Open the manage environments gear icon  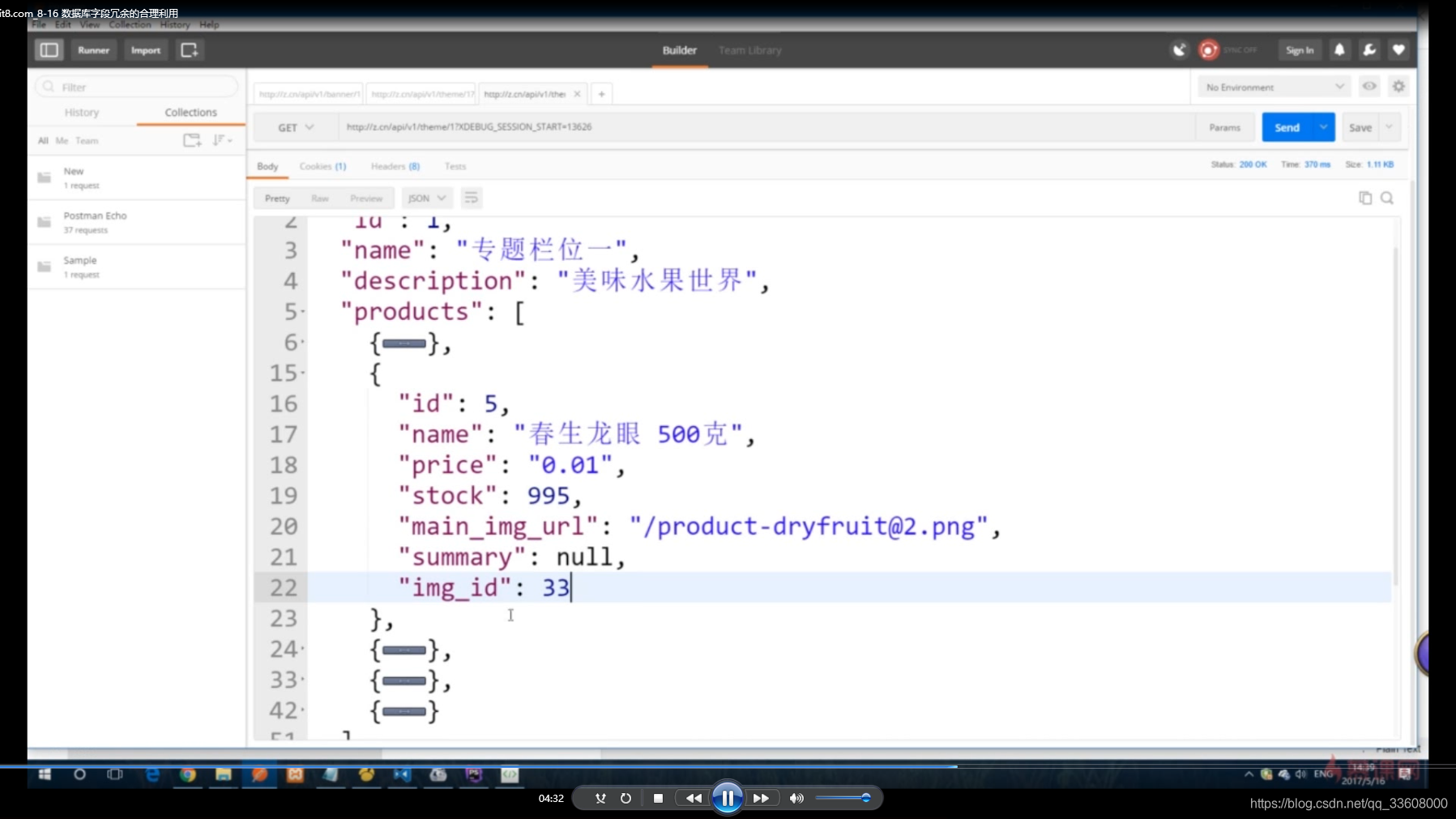(x=1398, y=86)
